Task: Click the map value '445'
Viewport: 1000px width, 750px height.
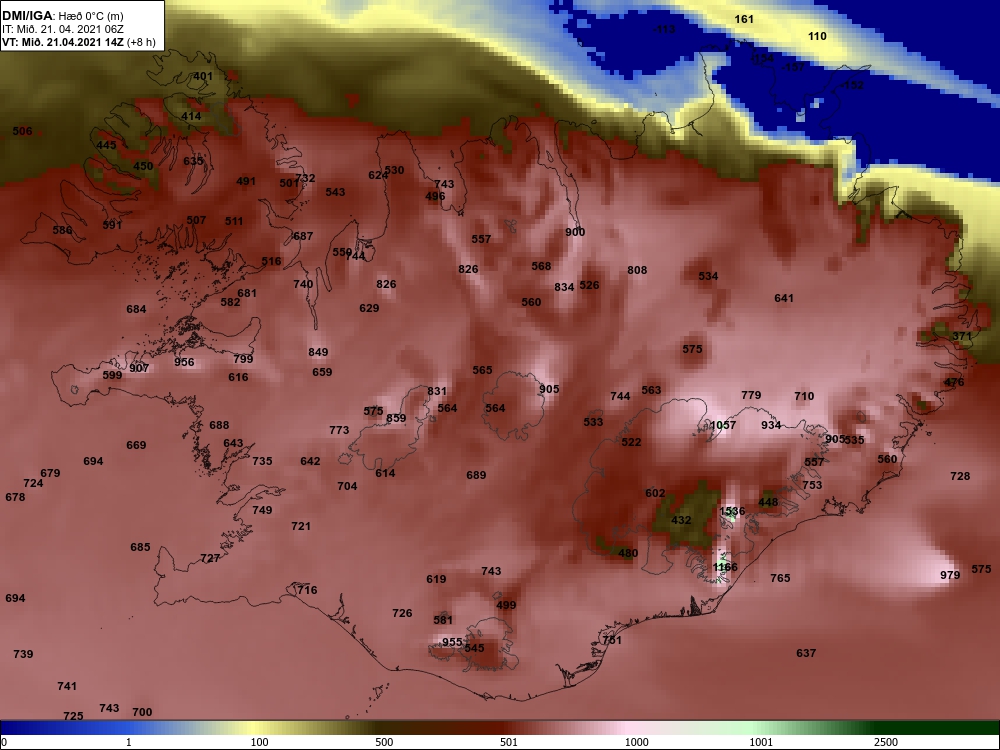Action: [107, 145]
